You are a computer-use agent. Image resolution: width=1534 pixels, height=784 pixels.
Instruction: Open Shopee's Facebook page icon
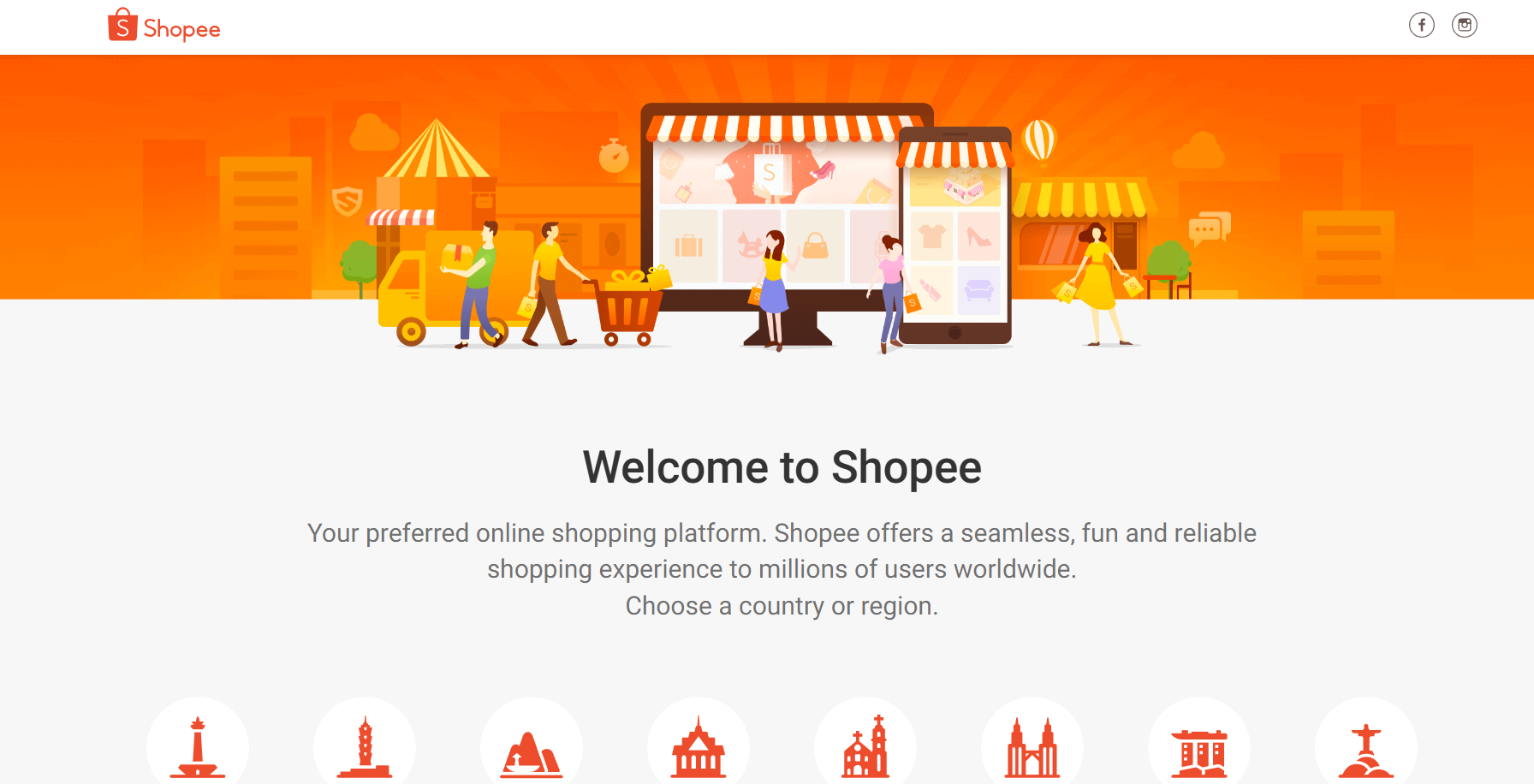click(x=1422, y=26)
